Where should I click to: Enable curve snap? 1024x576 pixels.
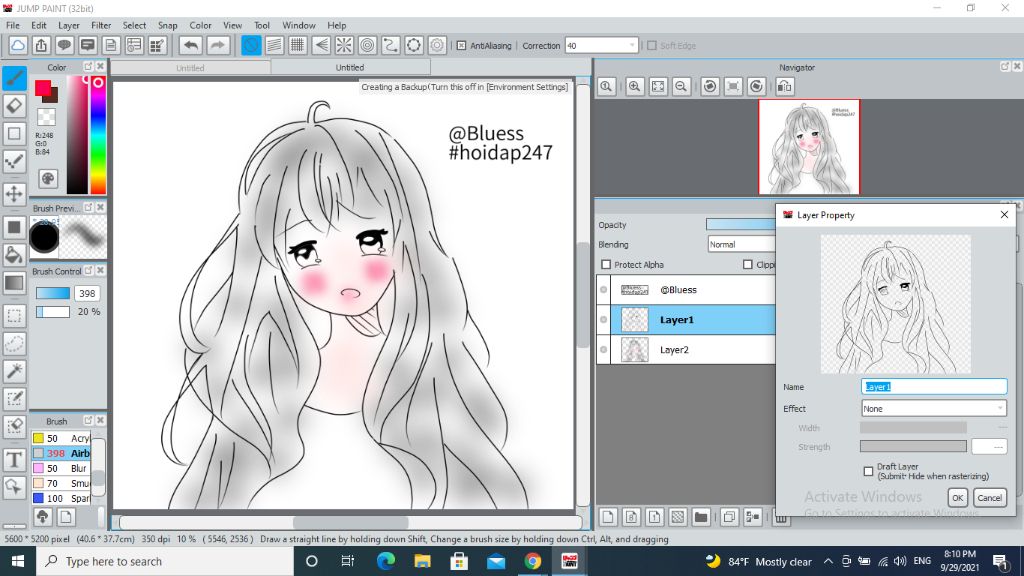(x=391, y=45)
